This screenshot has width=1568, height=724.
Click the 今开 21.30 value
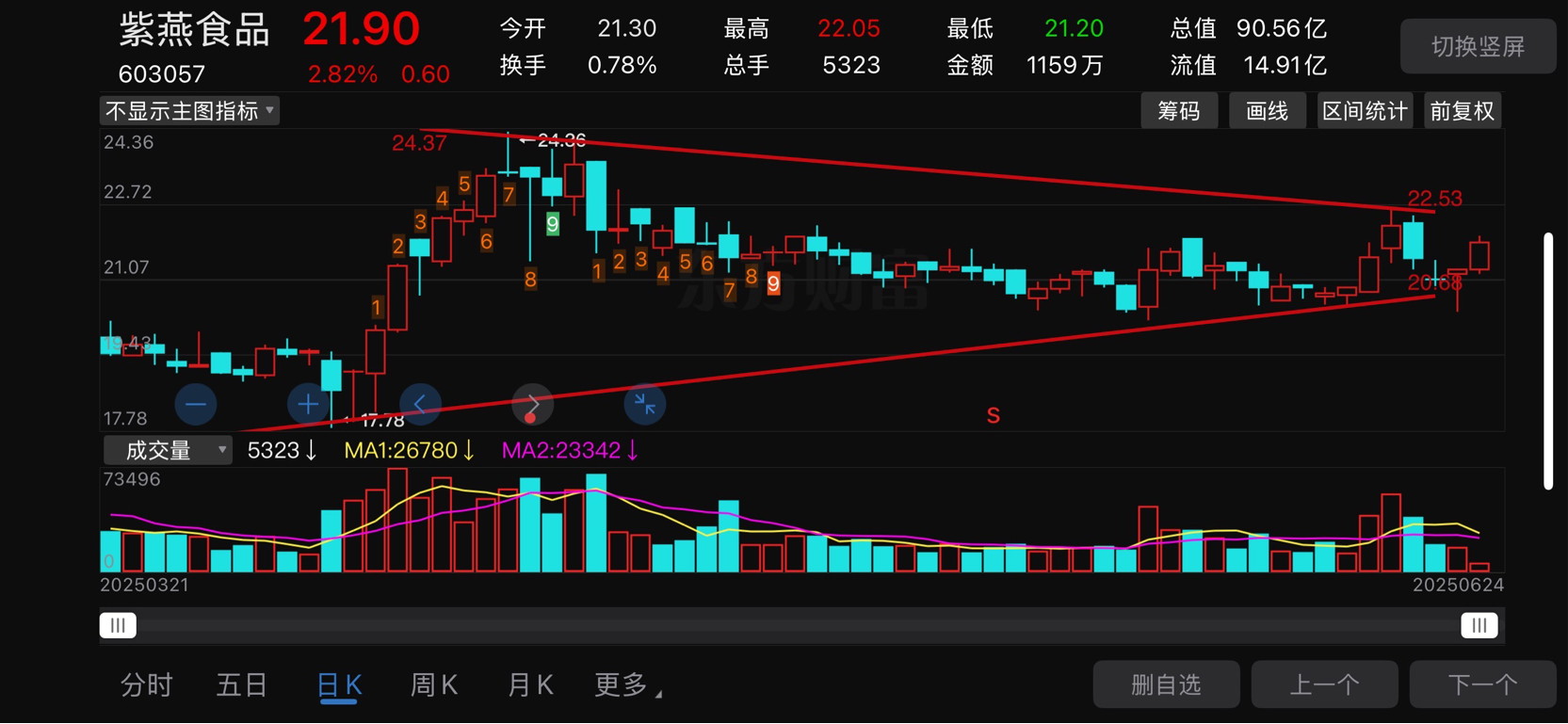click(x=627, y=28)
